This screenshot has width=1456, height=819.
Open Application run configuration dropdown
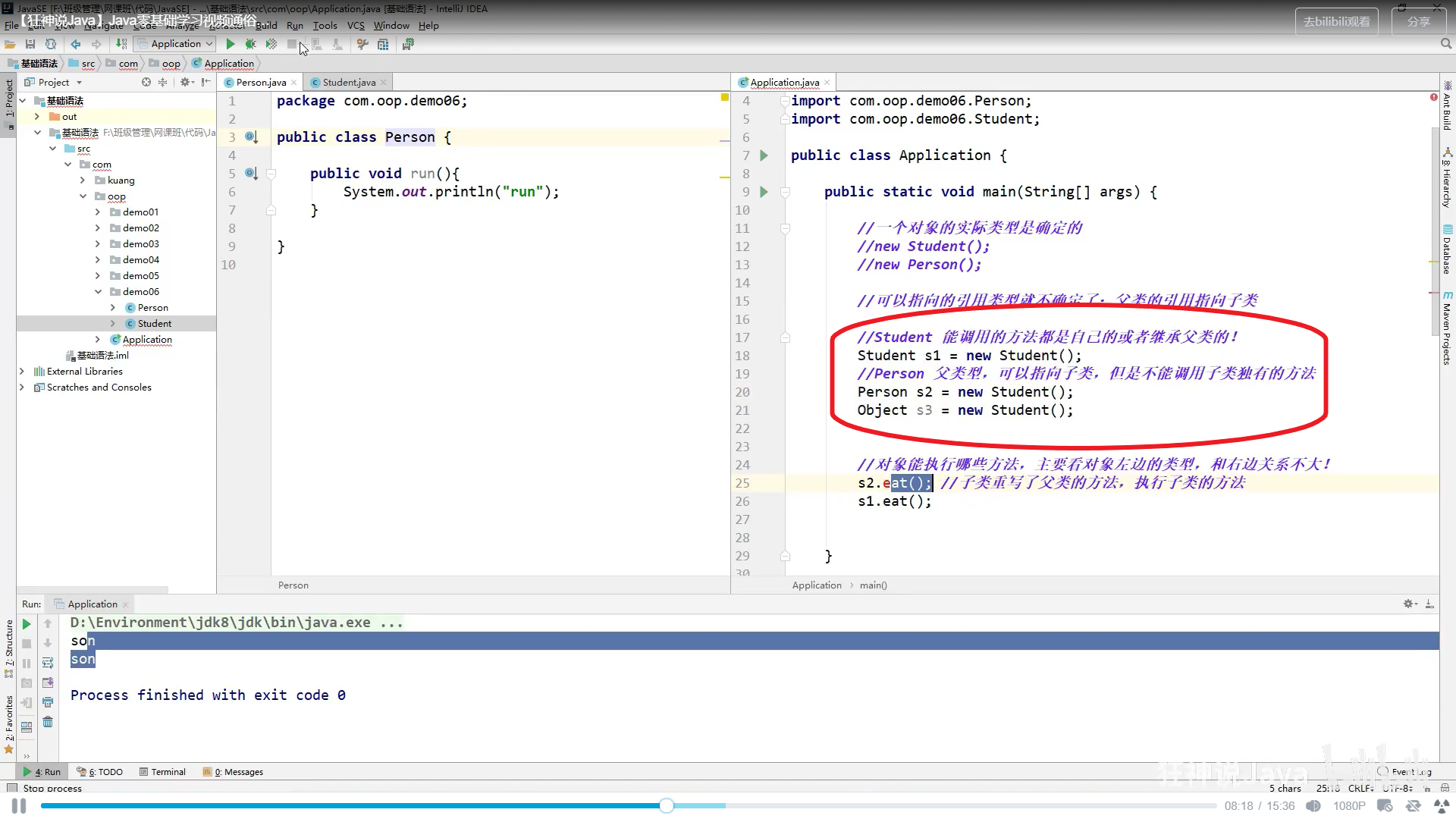[176, 44]
